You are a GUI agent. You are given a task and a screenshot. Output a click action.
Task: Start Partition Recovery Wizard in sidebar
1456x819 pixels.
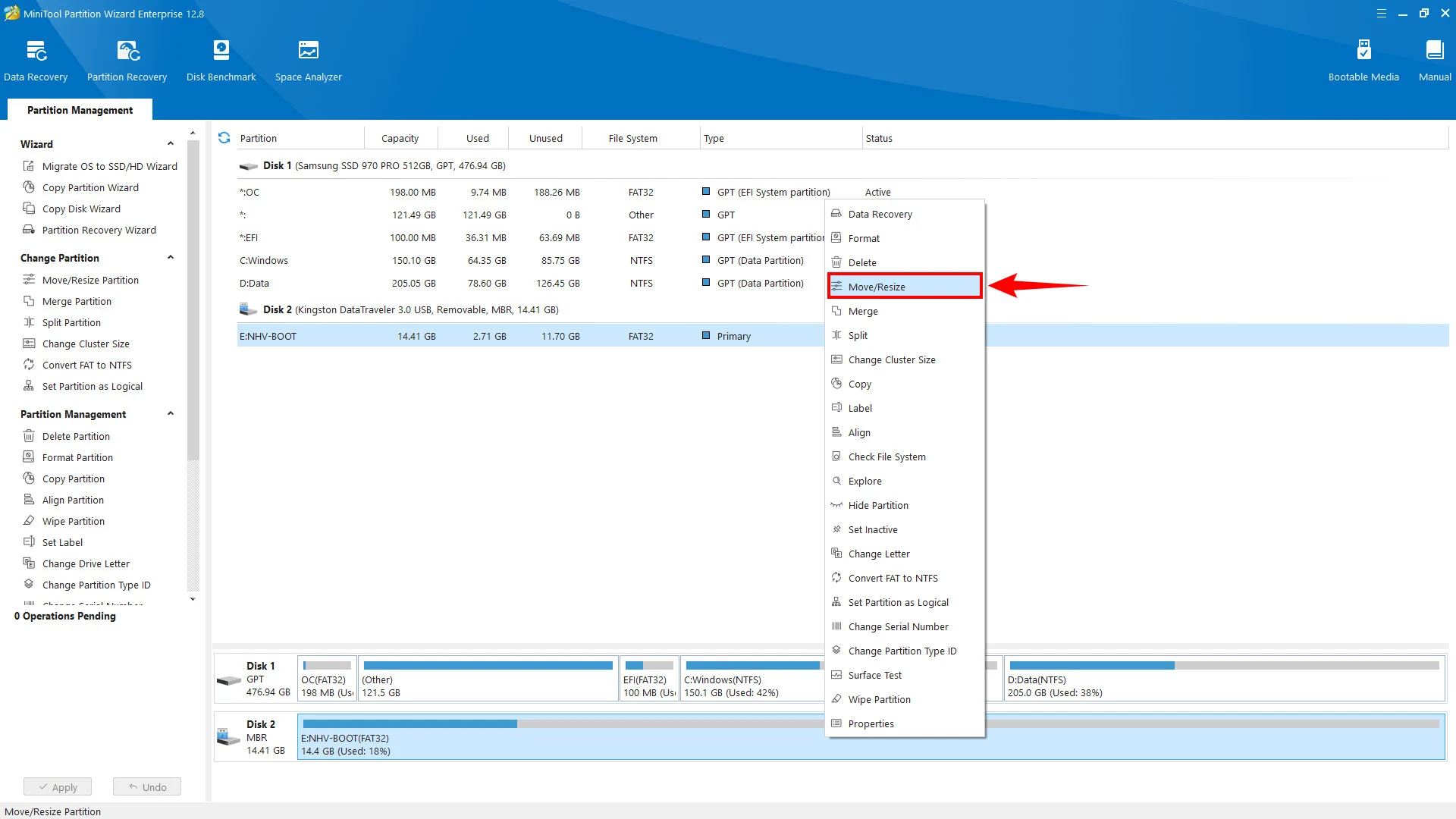tap(89, 230)
